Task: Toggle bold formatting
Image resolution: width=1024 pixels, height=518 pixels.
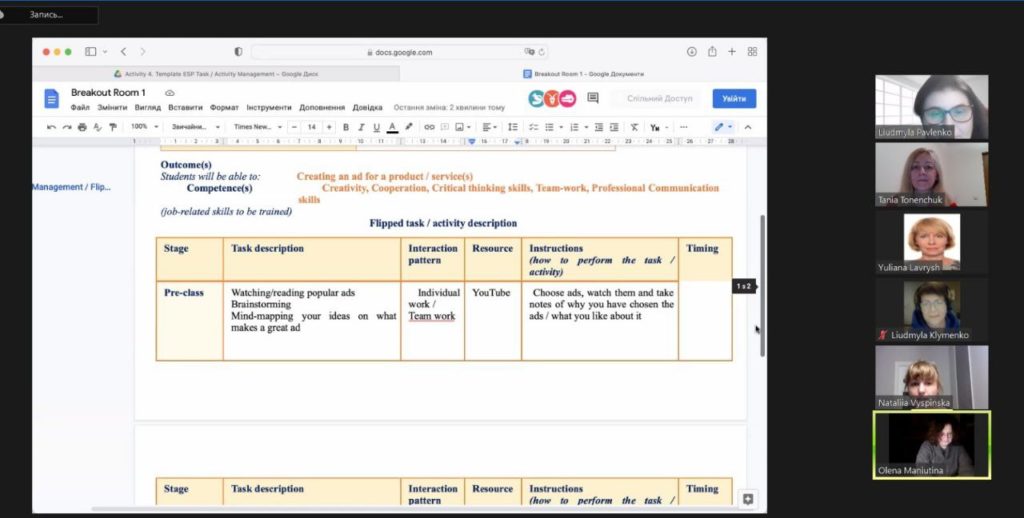Action: point(345,127)
